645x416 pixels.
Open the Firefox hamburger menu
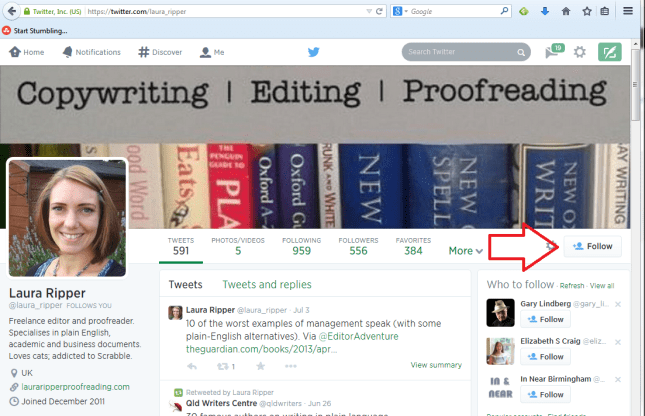click(x=628, y=11)
